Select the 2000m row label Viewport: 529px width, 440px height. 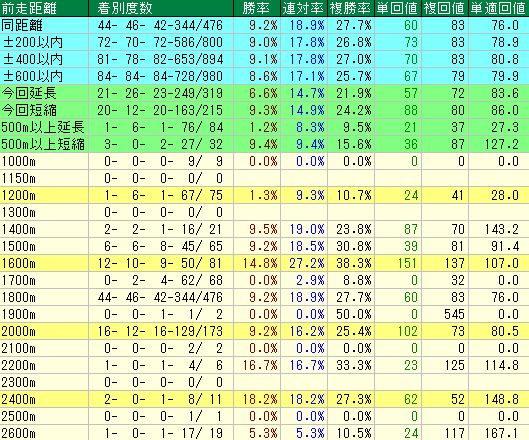click(19, 331)
